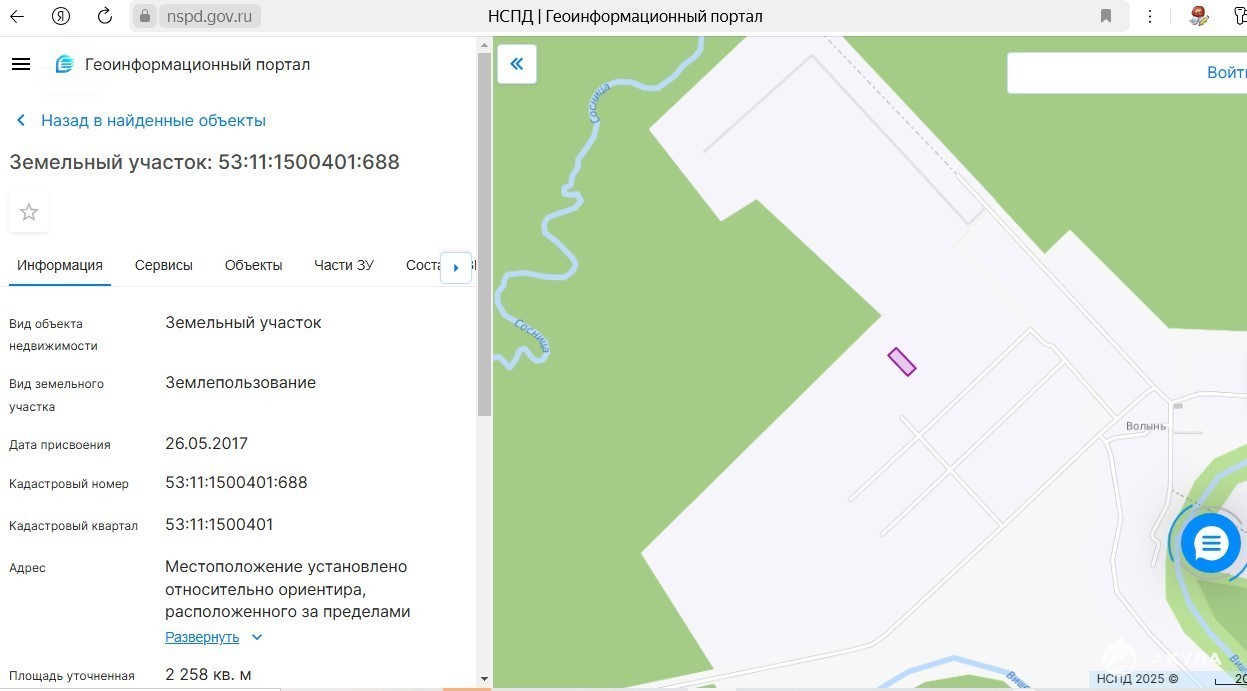
Task: Open the Части ЗУ tab
Action: pyautogui.click(x=344, y=265)
